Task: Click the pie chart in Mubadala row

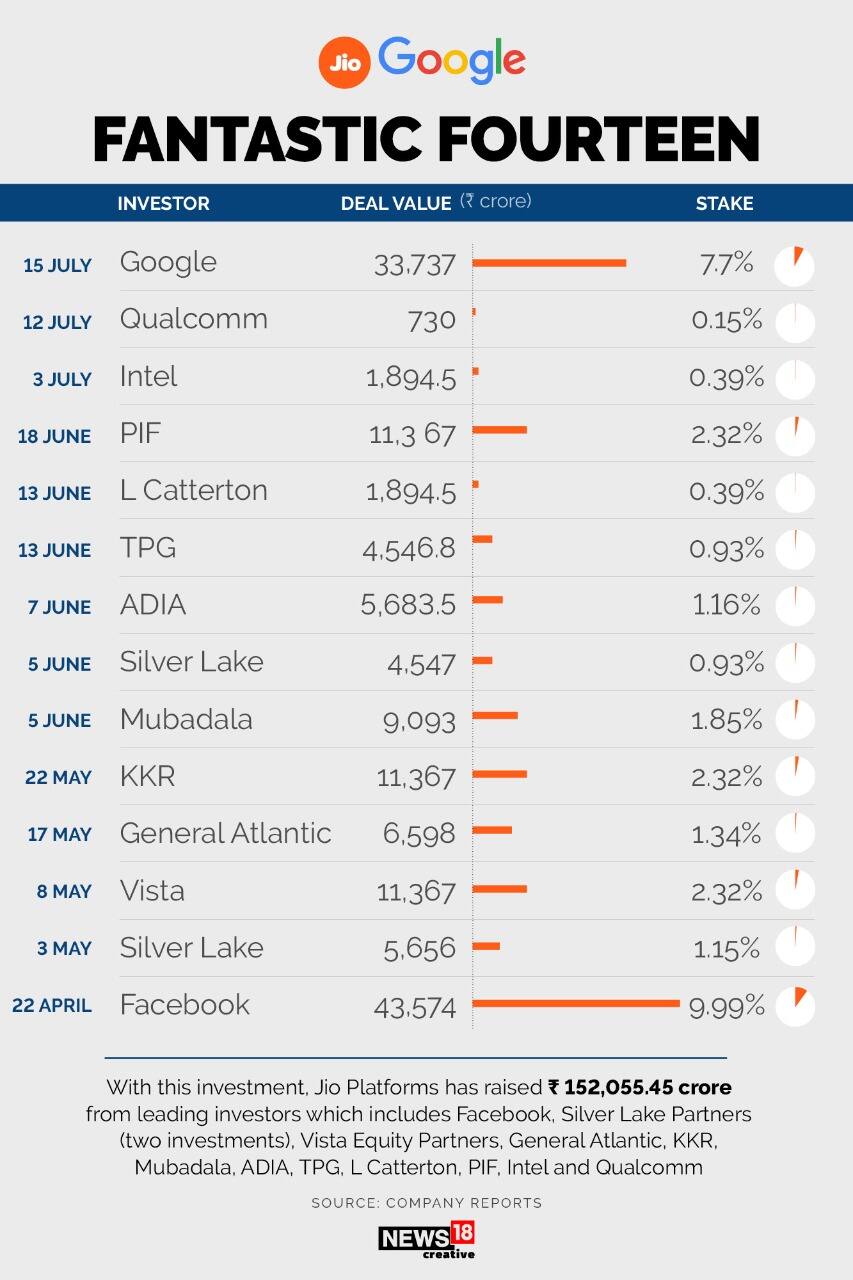Action: [795, 720]
